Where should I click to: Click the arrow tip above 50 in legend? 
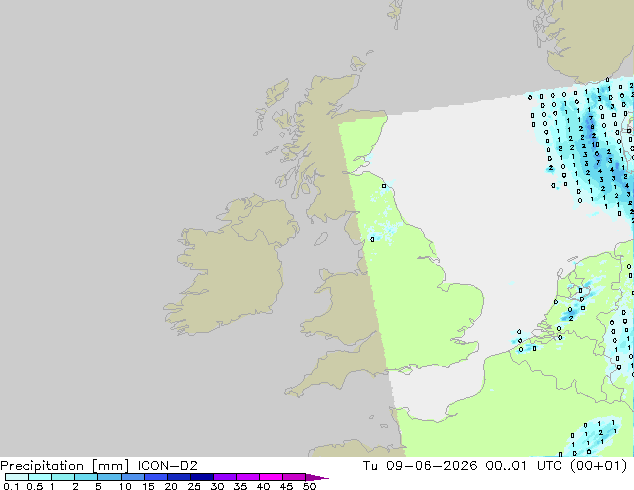[317, 477]
